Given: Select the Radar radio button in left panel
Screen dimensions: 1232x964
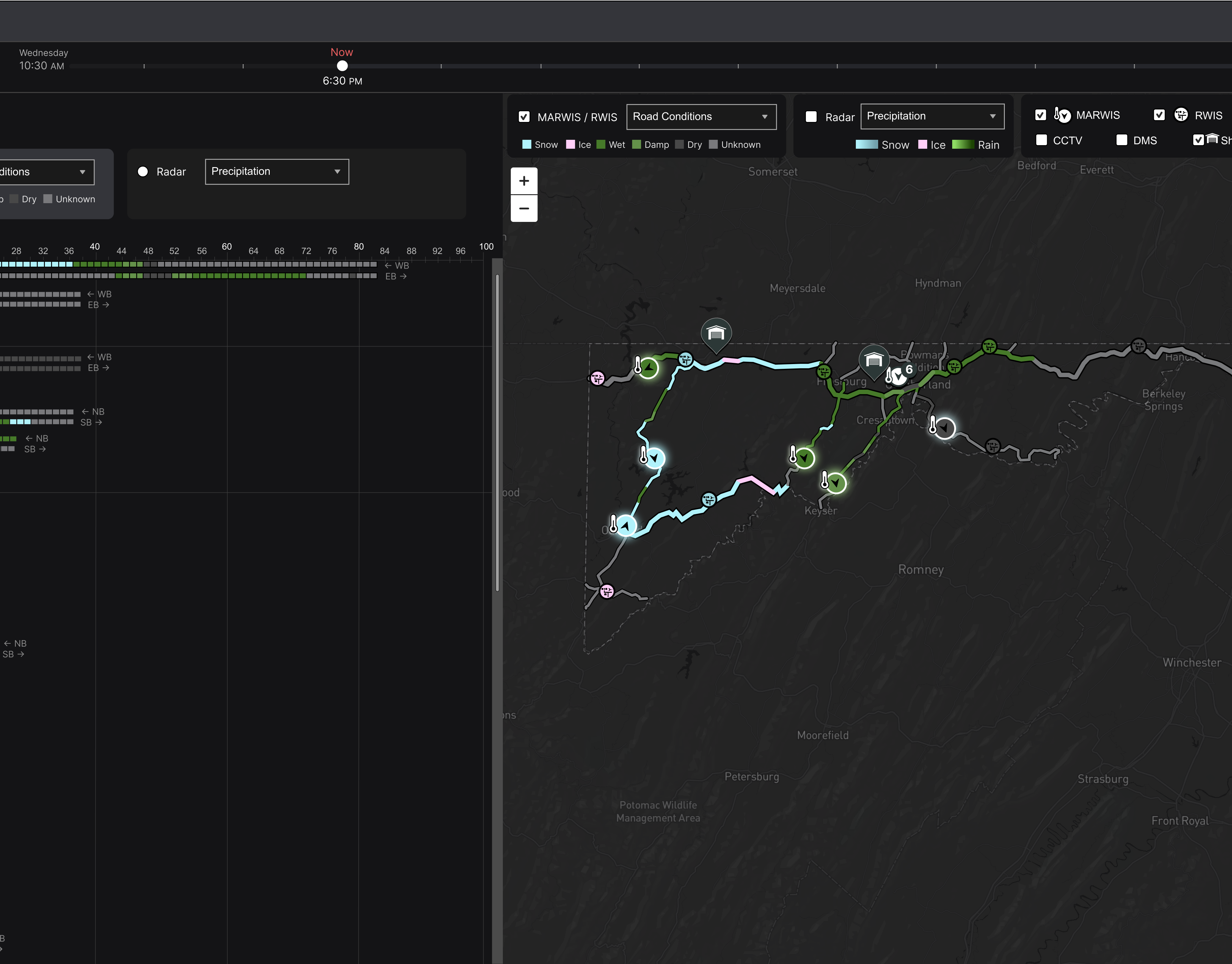Looking at the screenshot, I should [x=143, y=172].
